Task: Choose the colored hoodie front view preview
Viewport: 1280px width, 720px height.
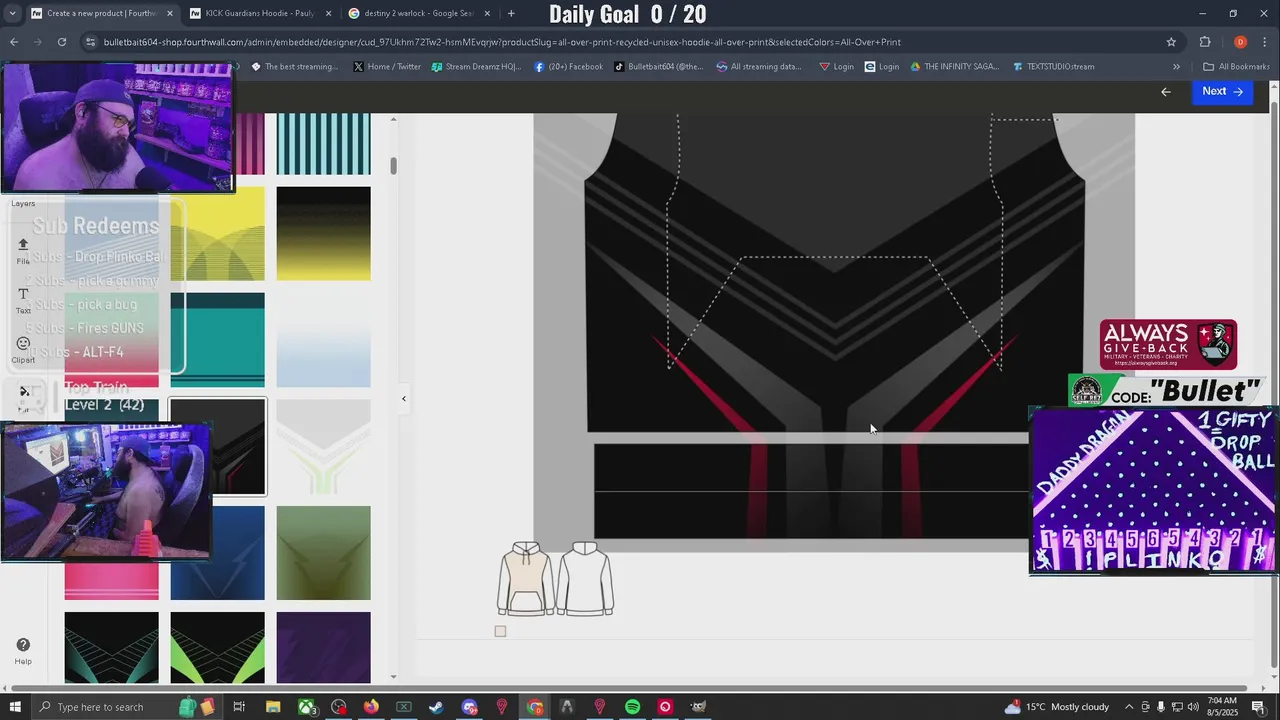Action: tap(526, 579)
